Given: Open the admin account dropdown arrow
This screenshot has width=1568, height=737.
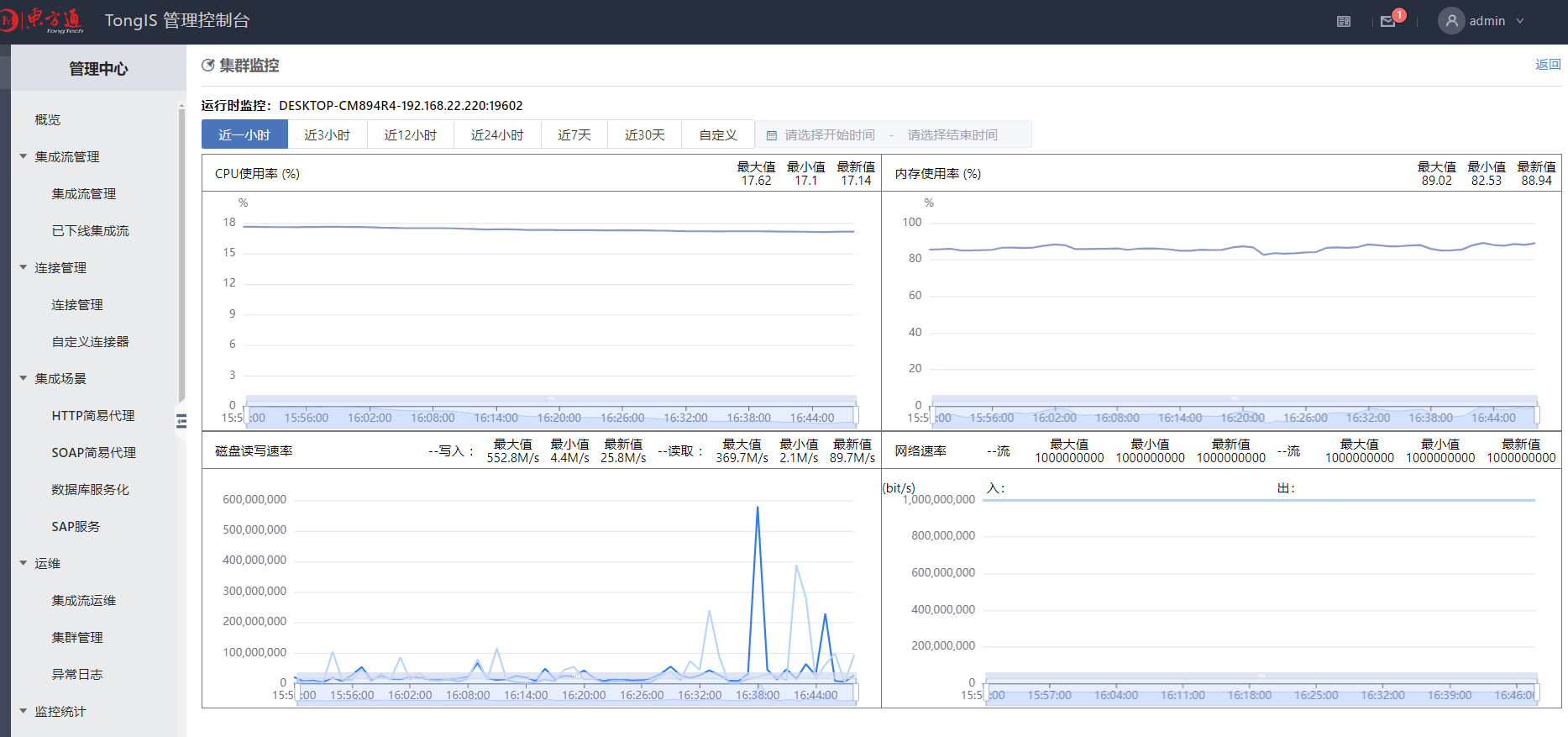Looking at the screenshot, I should [x=1520, y=21].
